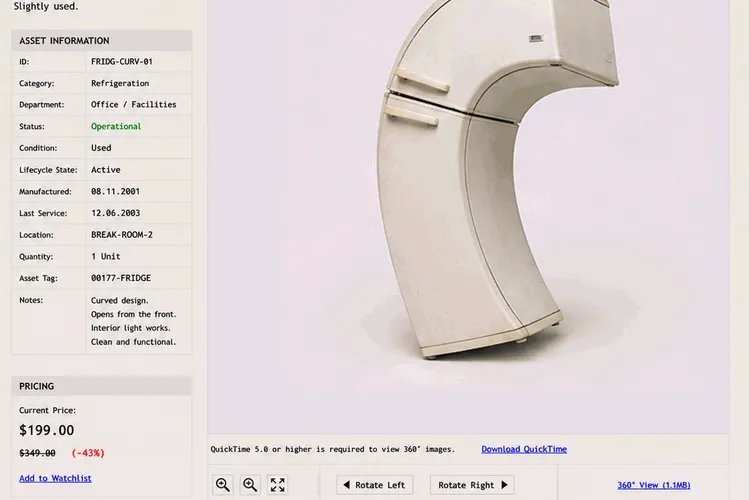Click the Location value BREAK-ROOM-2
Image resolution: width=750 pixels, height=500 pixels.
[121, 235]
